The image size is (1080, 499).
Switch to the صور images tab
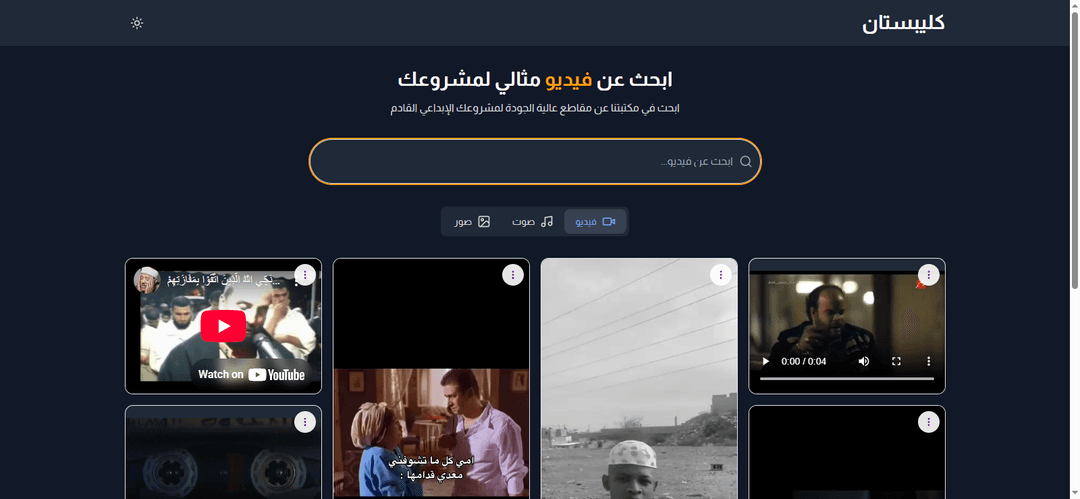(x=472, y=222)
